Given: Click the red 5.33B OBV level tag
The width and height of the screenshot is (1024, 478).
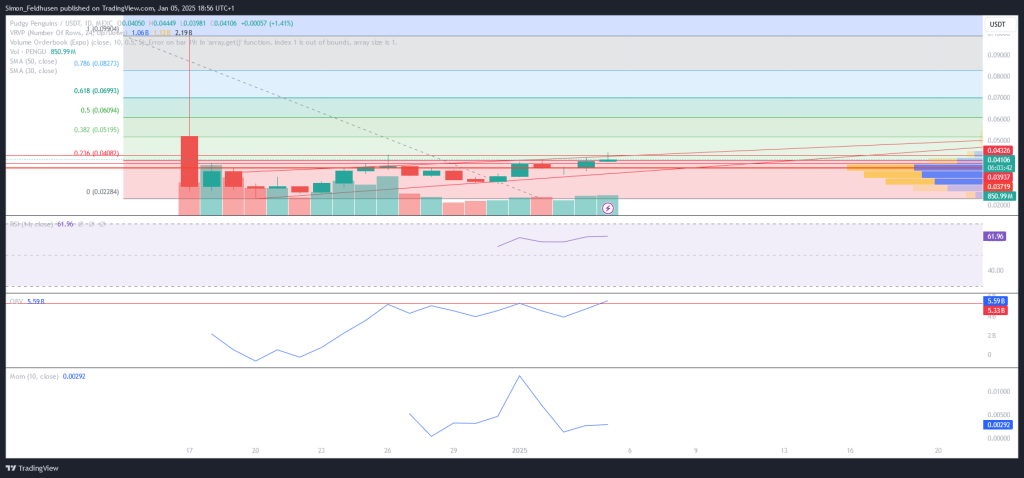Looking at the screenshot, I should (995, 310).
